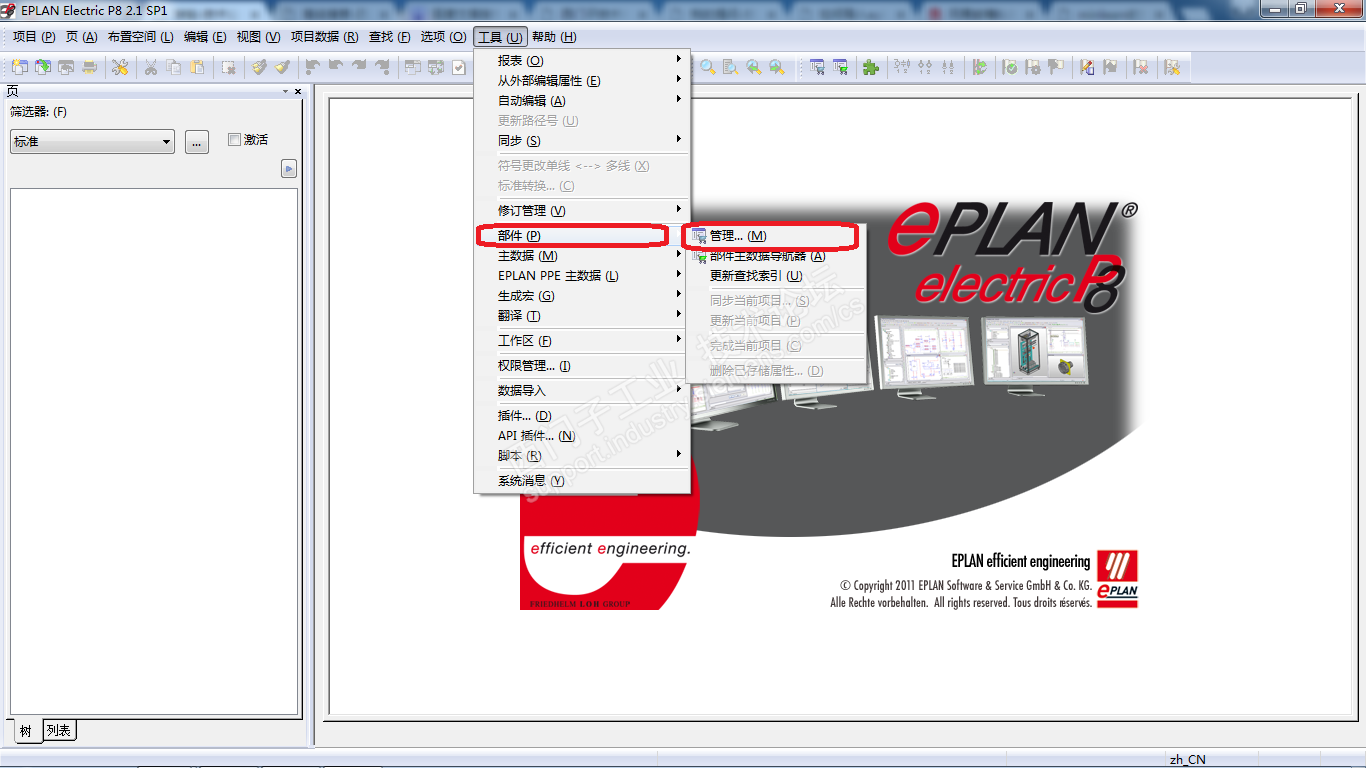Expand the 数据导入 submenu
The width and height of the screenshot is (1366, 768).
tap(582, 391)
